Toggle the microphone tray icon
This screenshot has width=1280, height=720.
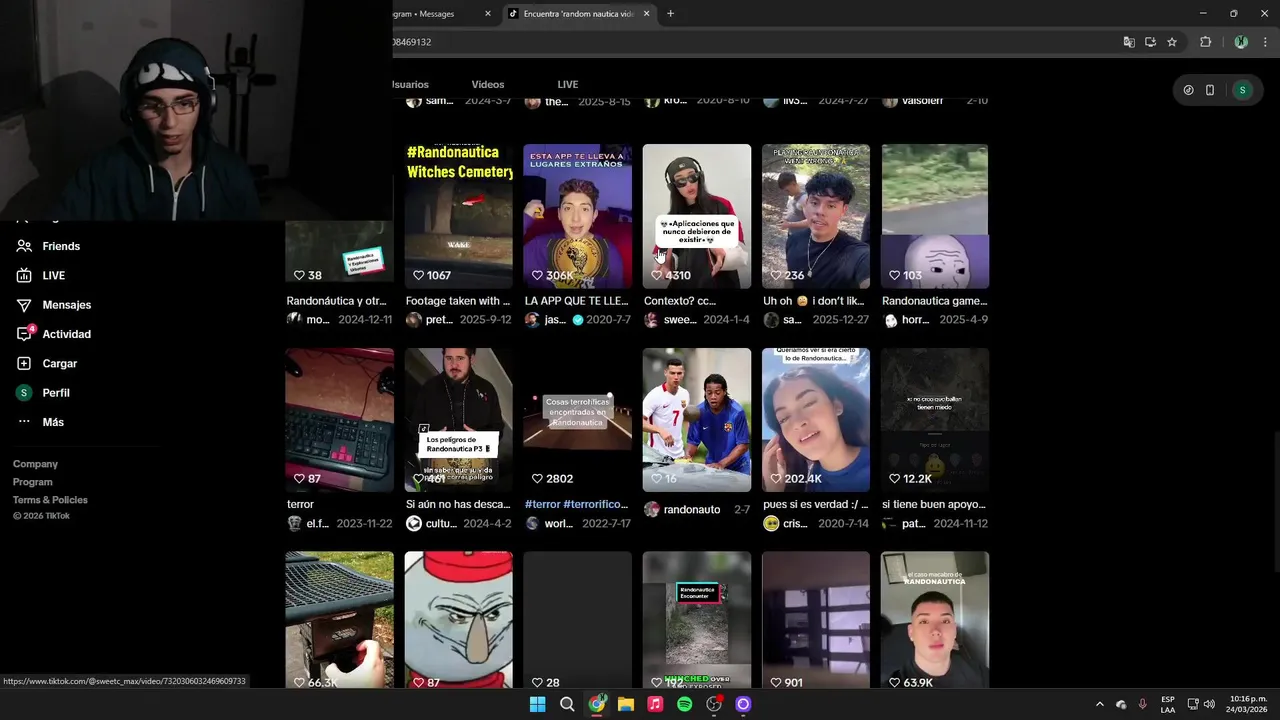pos(1142,704)
